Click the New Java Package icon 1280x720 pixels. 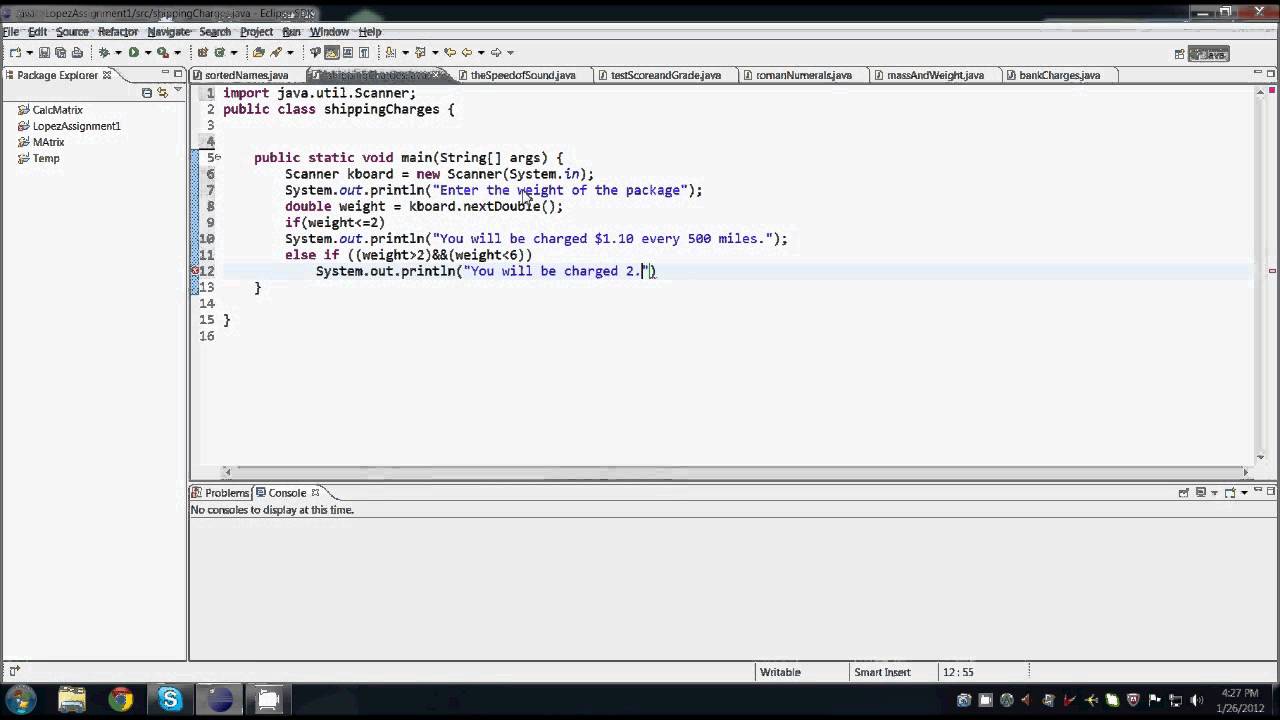click(202, 52)
